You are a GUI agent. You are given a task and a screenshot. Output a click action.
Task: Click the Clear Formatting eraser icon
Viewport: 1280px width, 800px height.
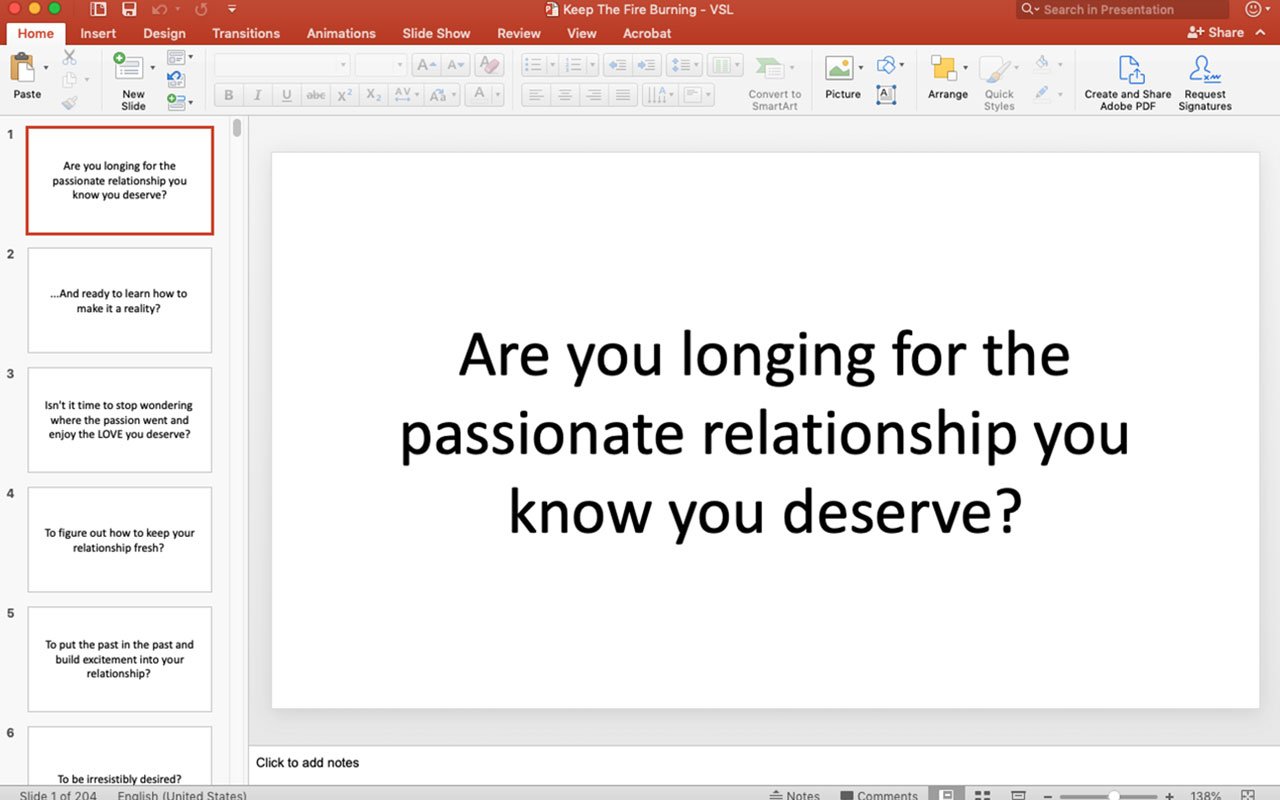pyautogui.click(x=489, y=65)
